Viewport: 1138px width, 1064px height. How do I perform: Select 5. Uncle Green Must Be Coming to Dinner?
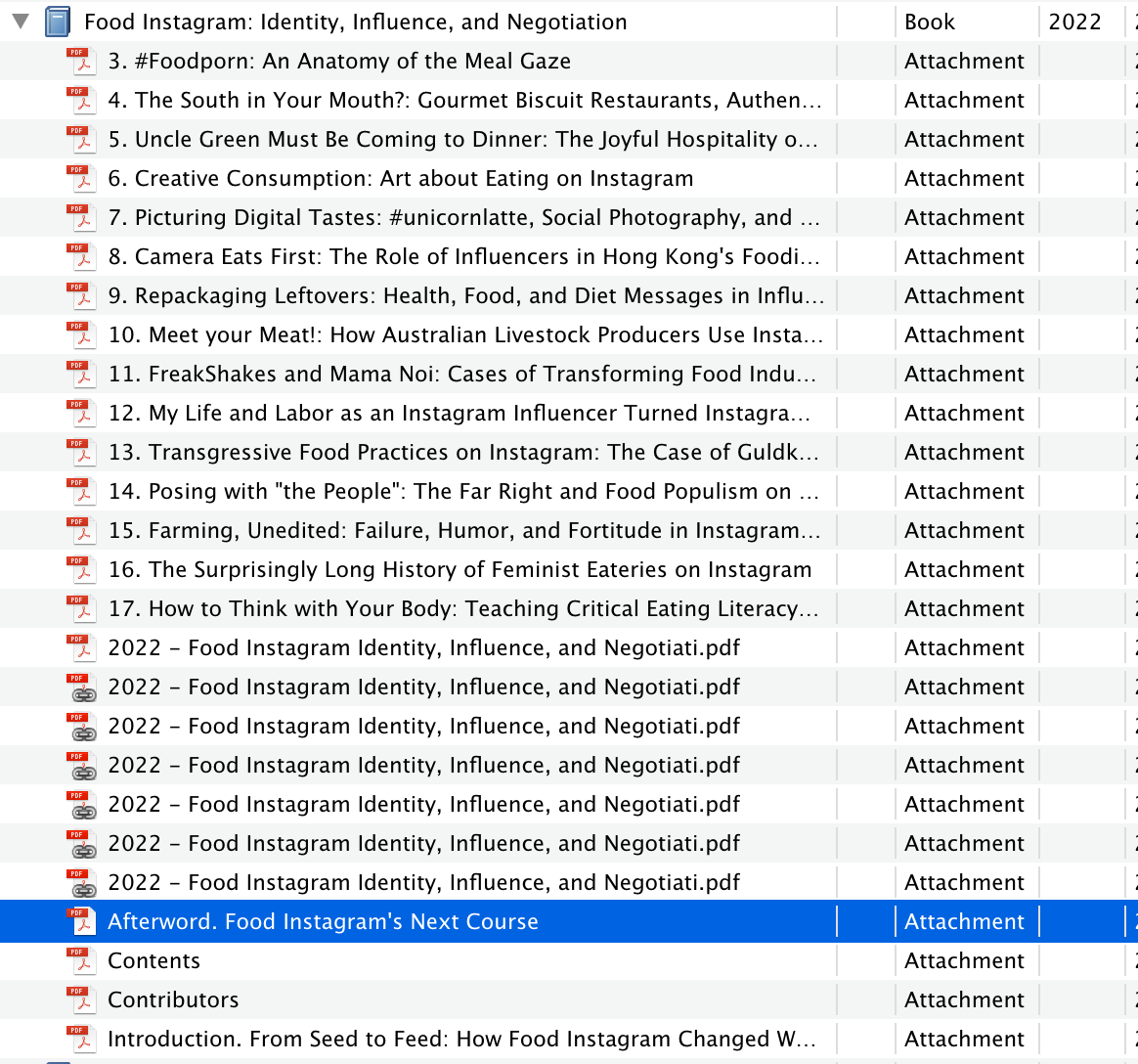coord(463,139)
